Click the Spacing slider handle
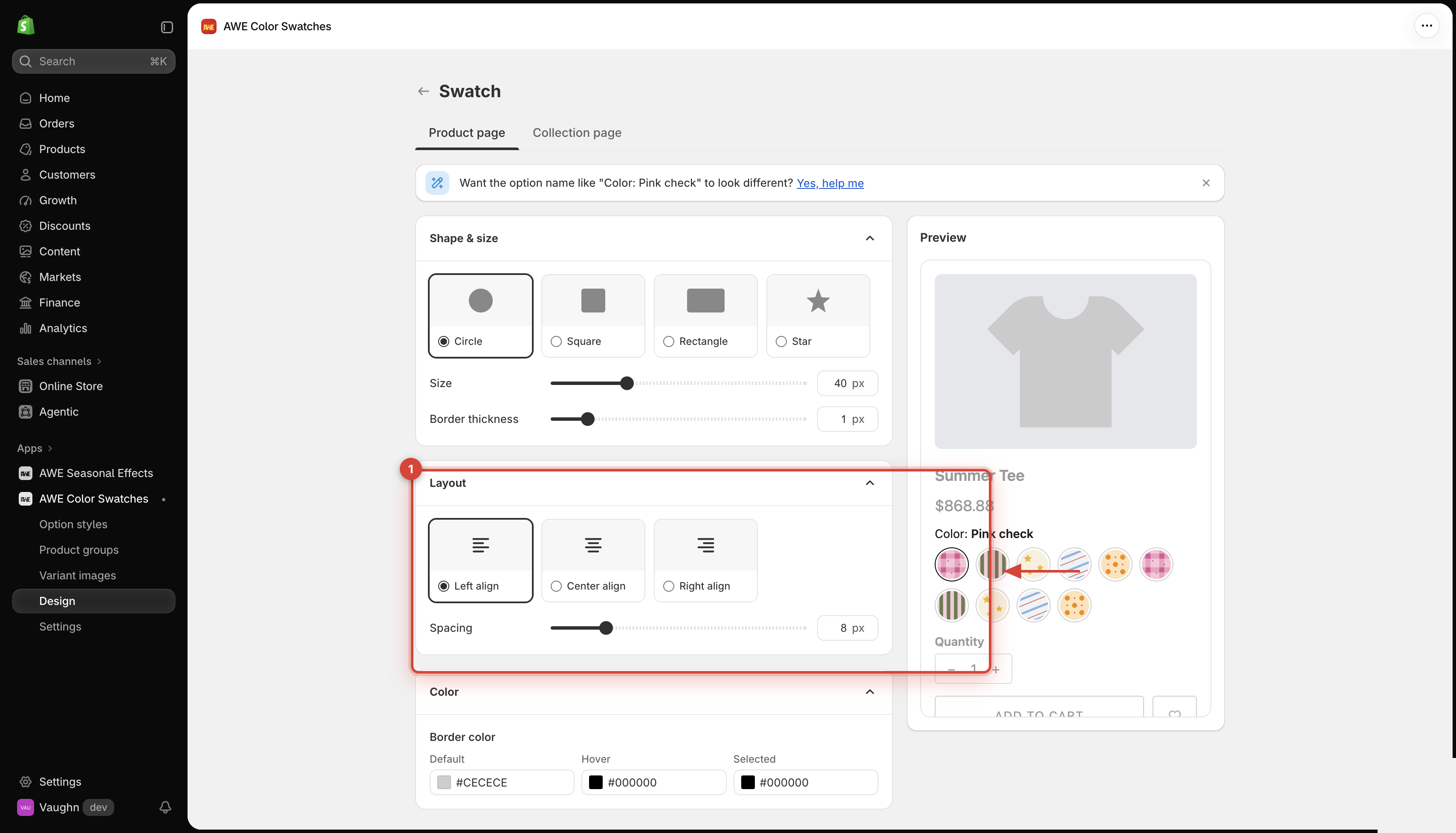Screen dimensions: 1456x833 (x=606, y=628)
